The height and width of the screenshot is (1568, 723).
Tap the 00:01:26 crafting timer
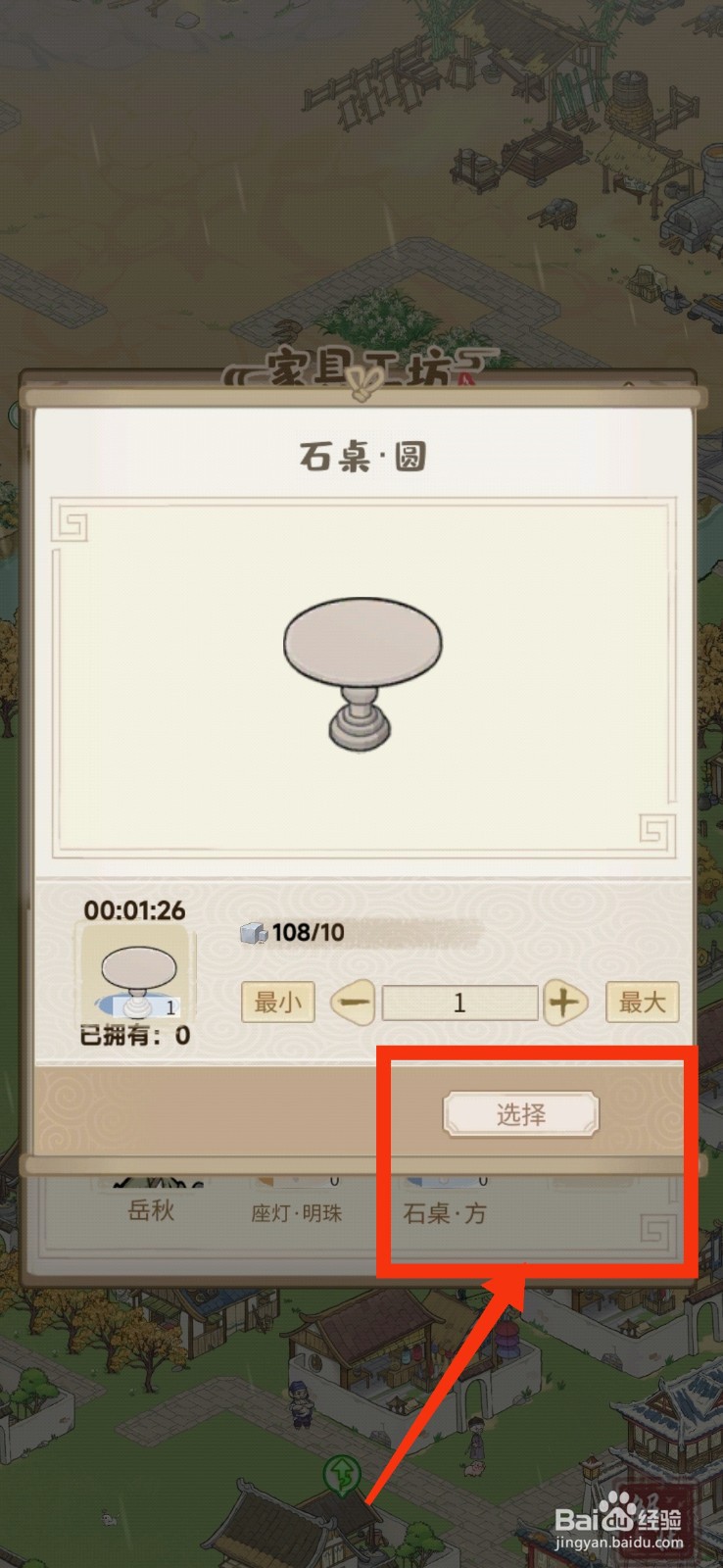pyautogui.click(x=134, y=910)
